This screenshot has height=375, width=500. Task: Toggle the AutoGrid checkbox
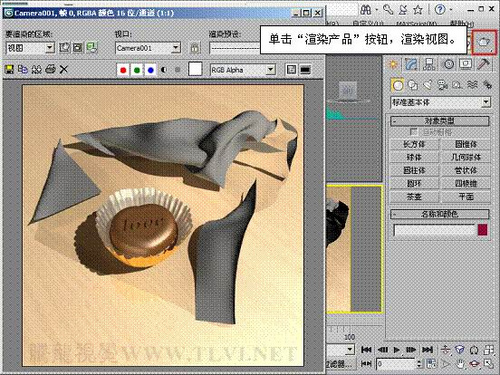[413, 132]
